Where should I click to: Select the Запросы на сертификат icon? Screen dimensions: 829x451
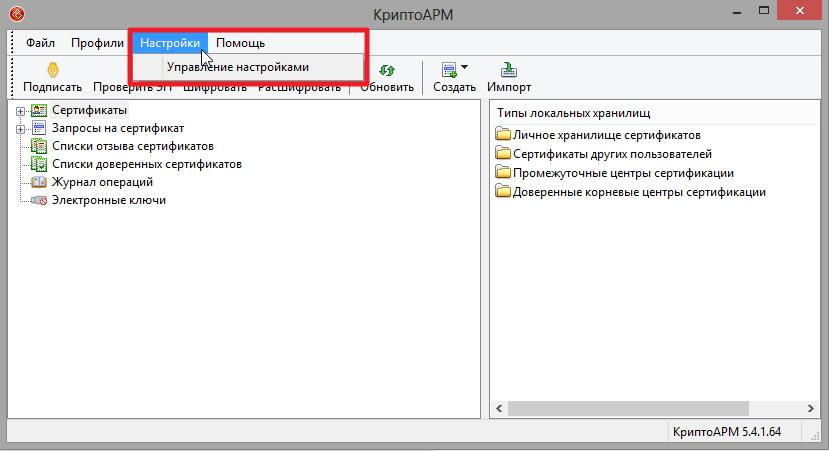[39, 128]
